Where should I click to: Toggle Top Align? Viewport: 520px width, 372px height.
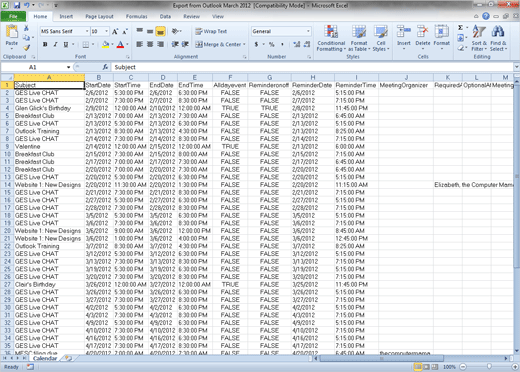tap(140, 31)
